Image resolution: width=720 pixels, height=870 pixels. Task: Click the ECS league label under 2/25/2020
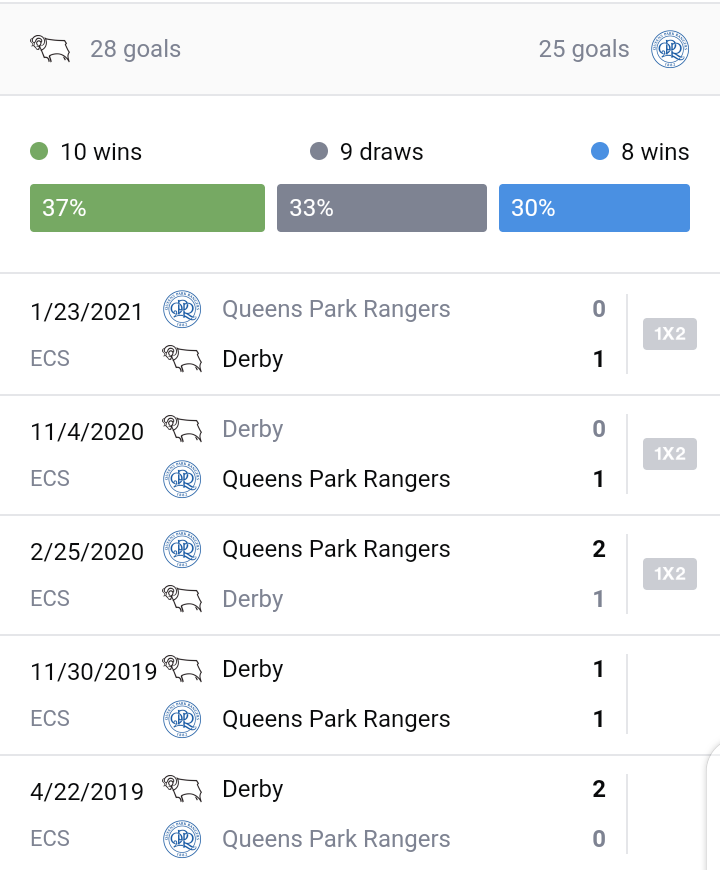coord(50,599)
